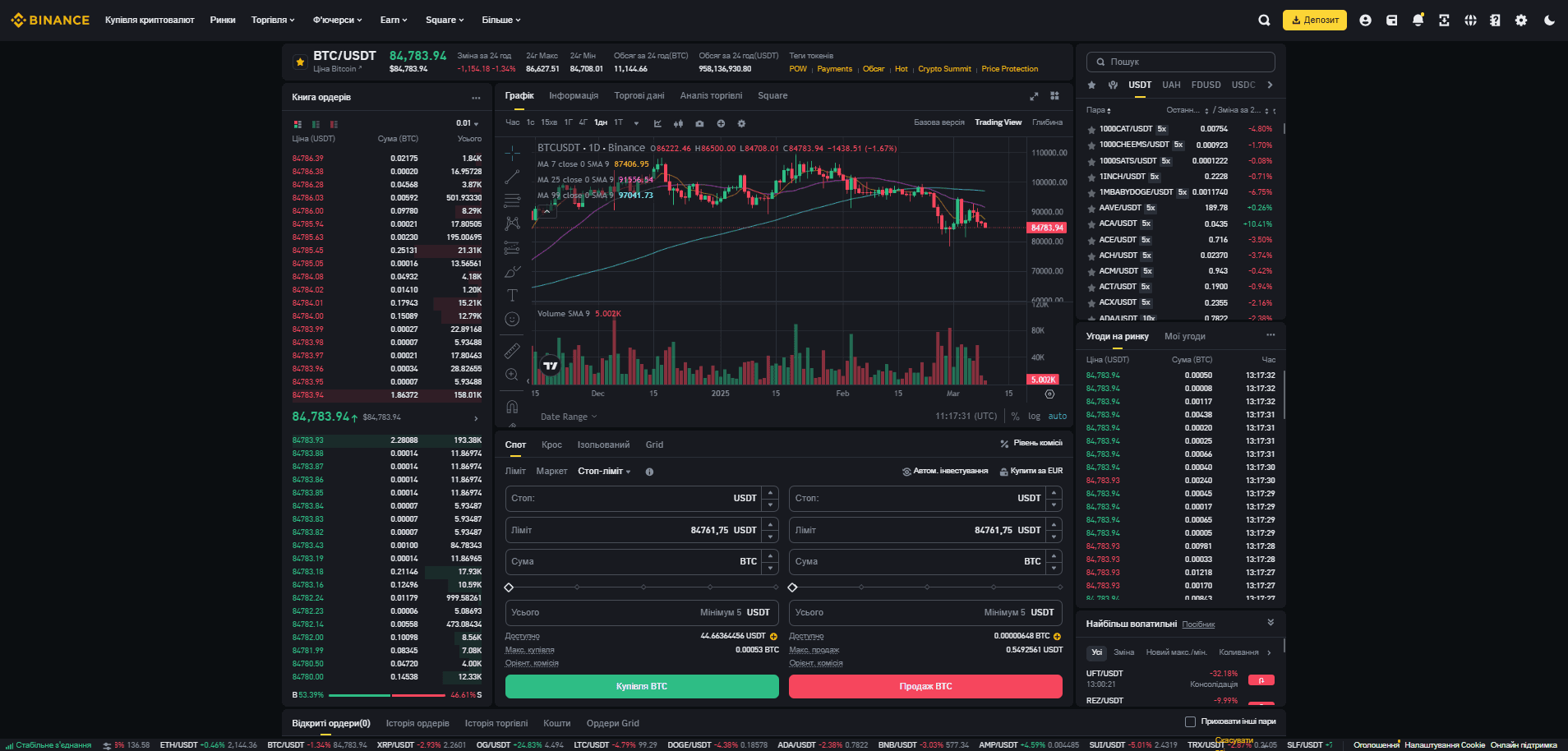The height and width of the screenshot is (751, 1568).
Task: Open the user profile icon
Action: (x=1365, y=21)
